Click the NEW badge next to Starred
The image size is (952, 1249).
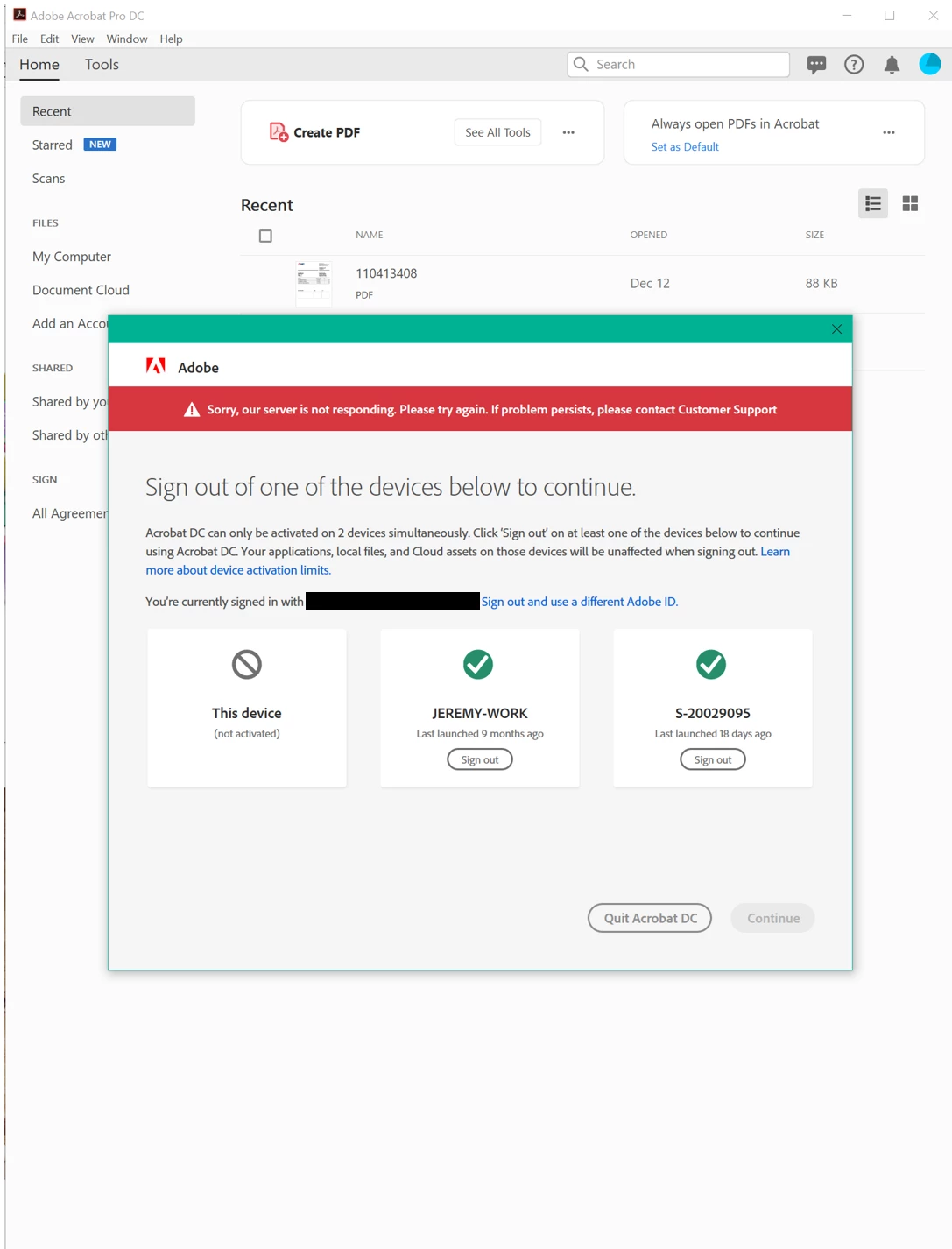click(100, 145)
